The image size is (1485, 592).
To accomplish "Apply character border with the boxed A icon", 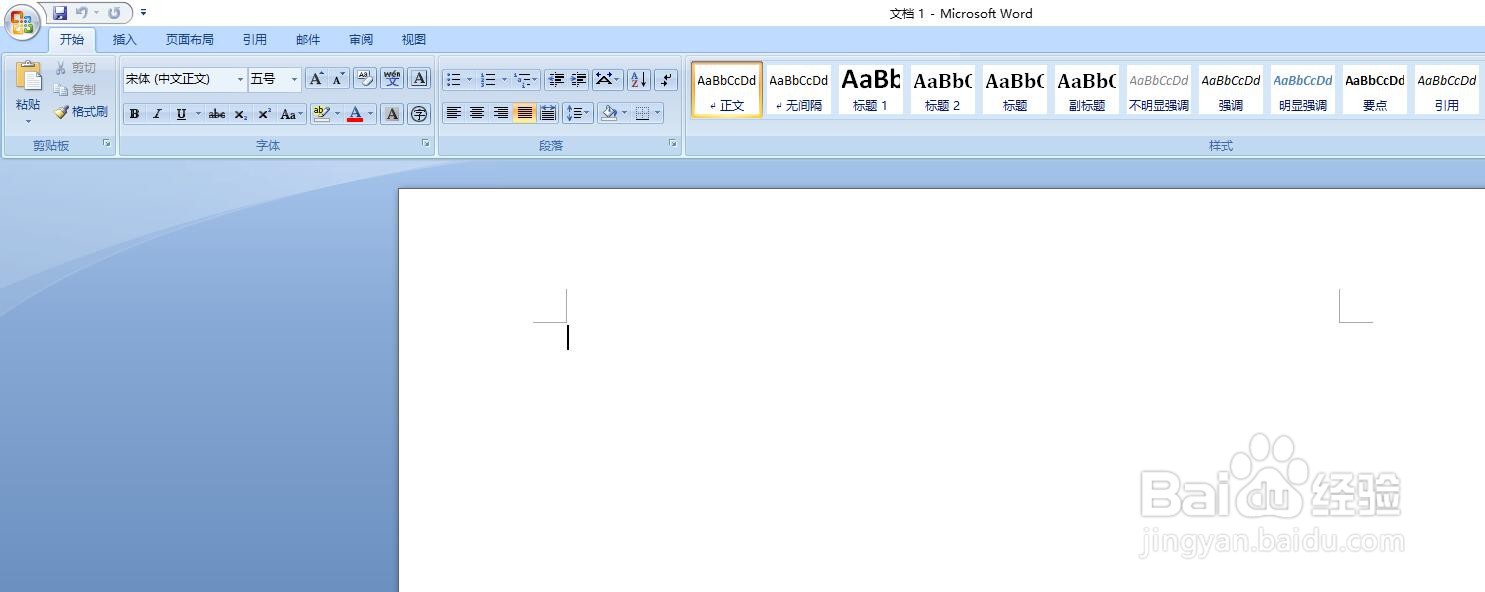I will [419, 79].
